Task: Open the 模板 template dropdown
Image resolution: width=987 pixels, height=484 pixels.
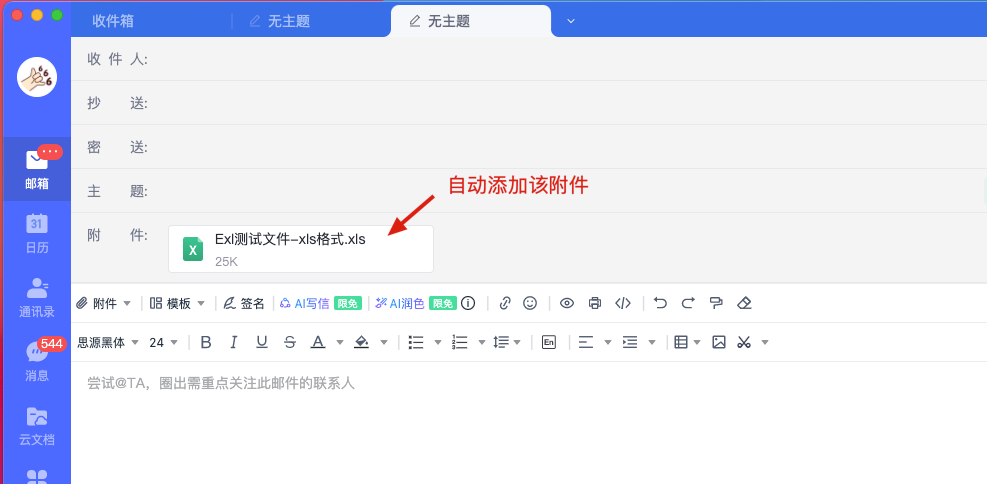Action: (x=177, y=303)
